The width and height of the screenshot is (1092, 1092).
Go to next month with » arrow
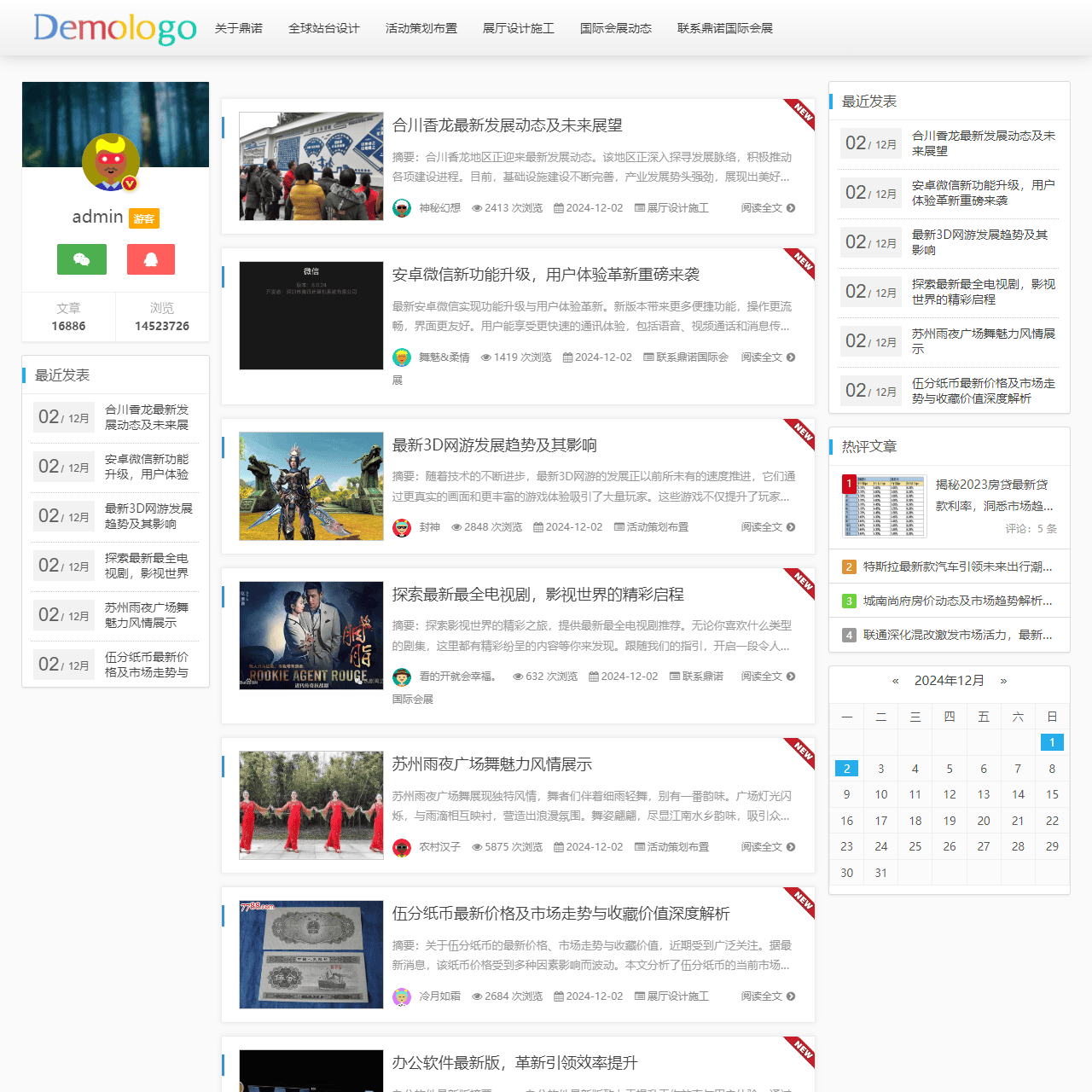pos(1003,681)
